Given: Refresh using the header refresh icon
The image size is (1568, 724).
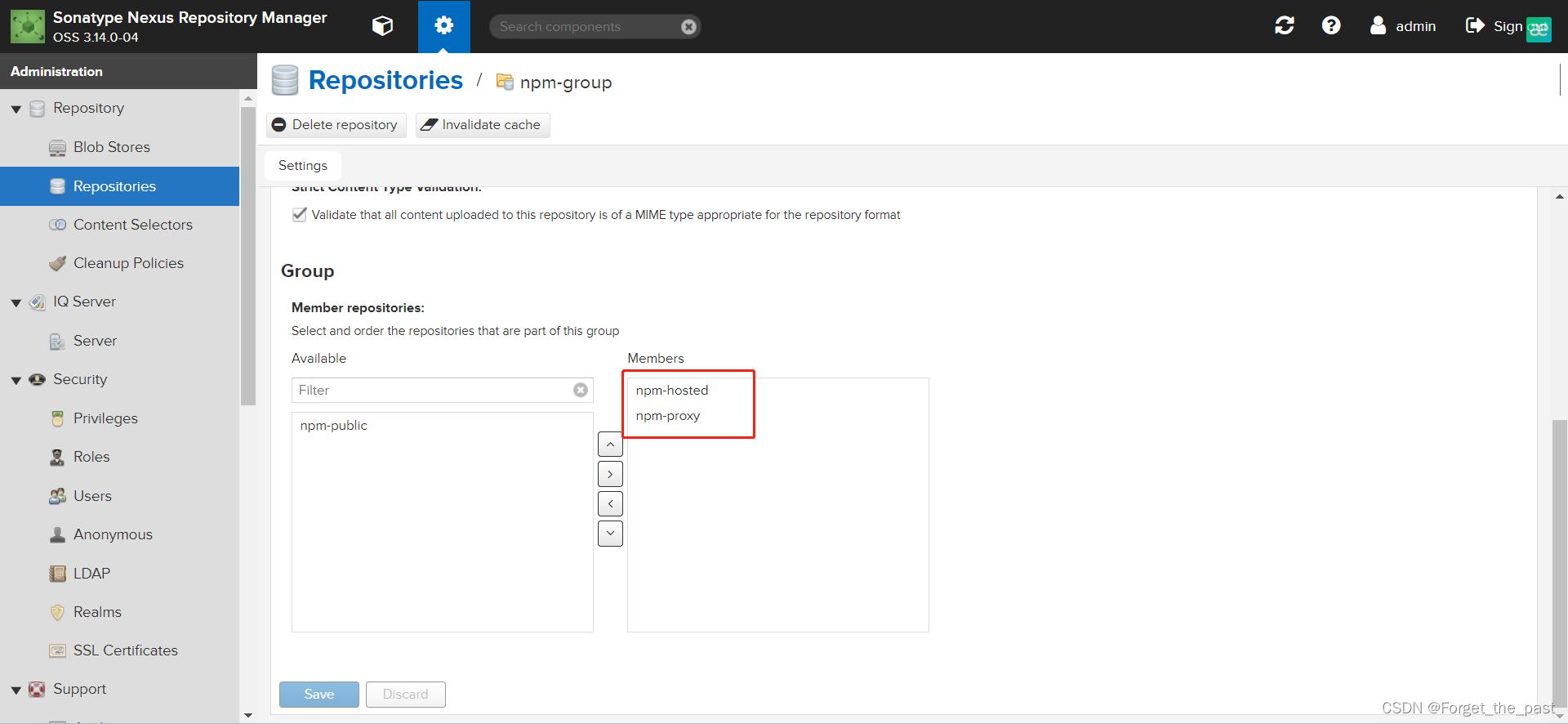Looking at the screenshot, I should coord(1285,26).
